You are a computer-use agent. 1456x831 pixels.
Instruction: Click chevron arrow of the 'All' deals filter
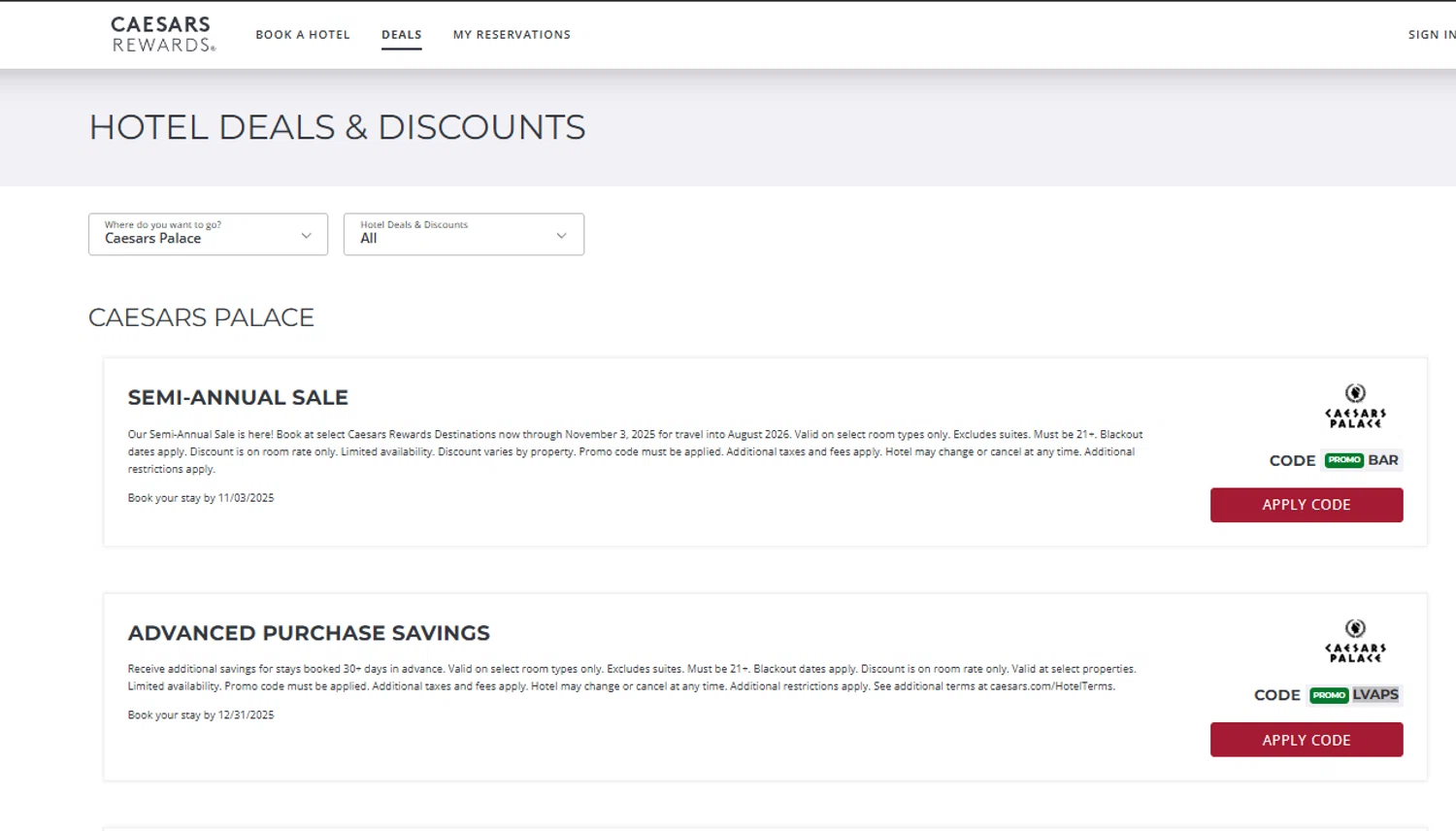[561, 236]
